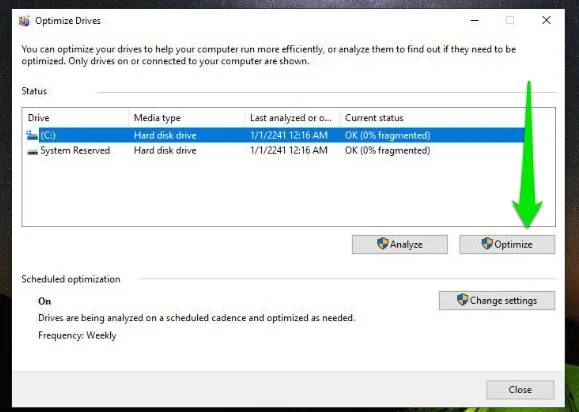Click the shield icon on Analyze button
The width and height of the screenshot is (579, 412).
(x=383, y=244)
